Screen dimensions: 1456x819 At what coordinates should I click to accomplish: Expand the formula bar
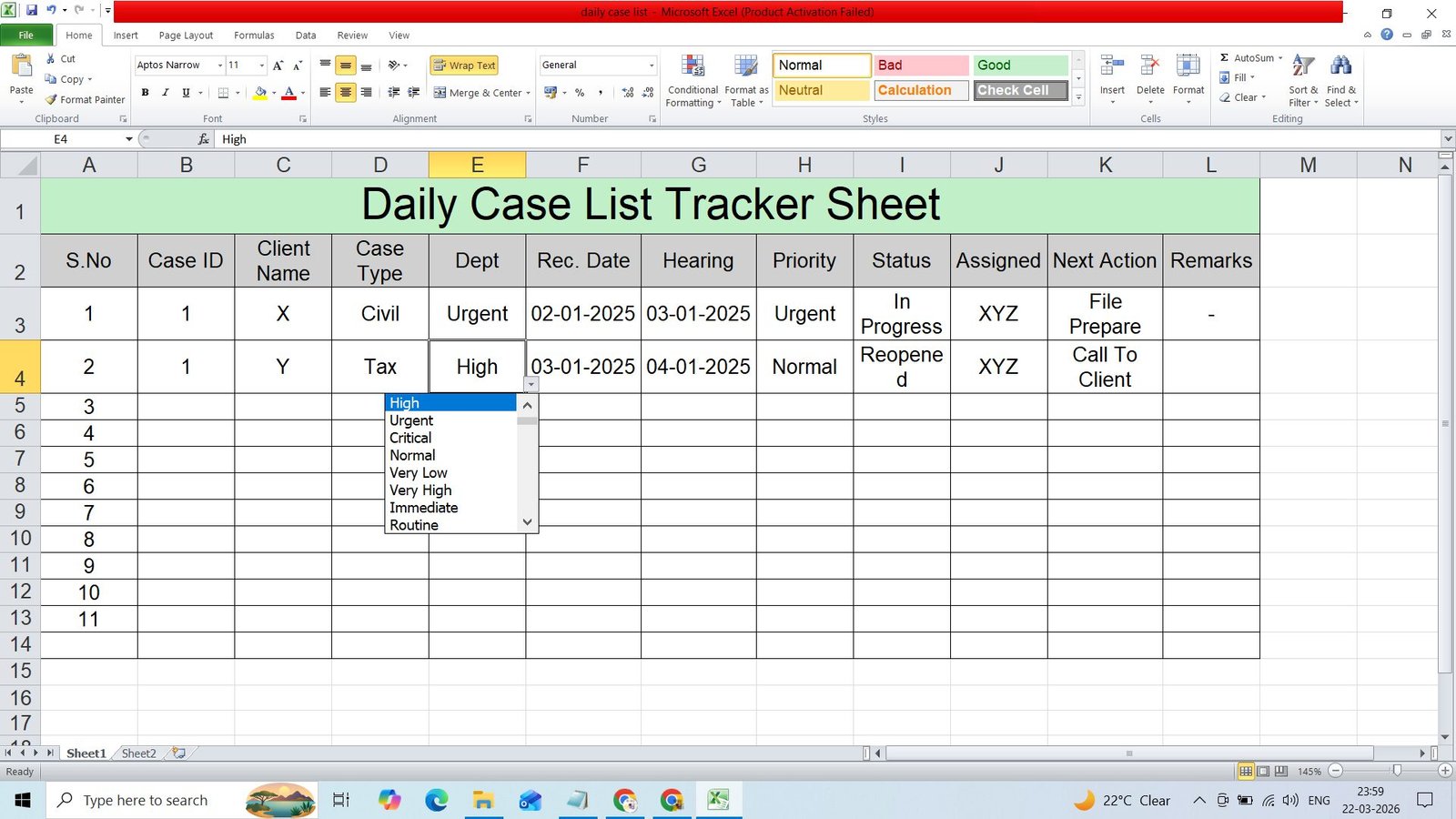click(1447, 139)
